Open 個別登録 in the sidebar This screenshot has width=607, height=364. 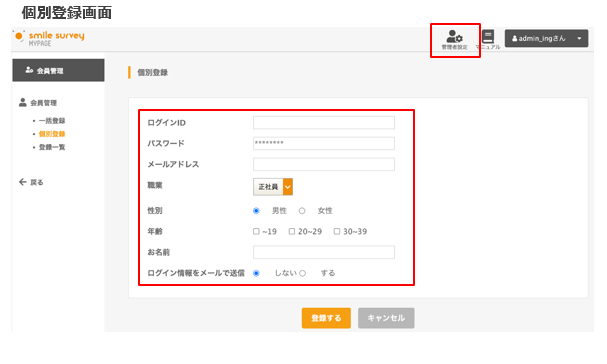(x=52, y=134)
